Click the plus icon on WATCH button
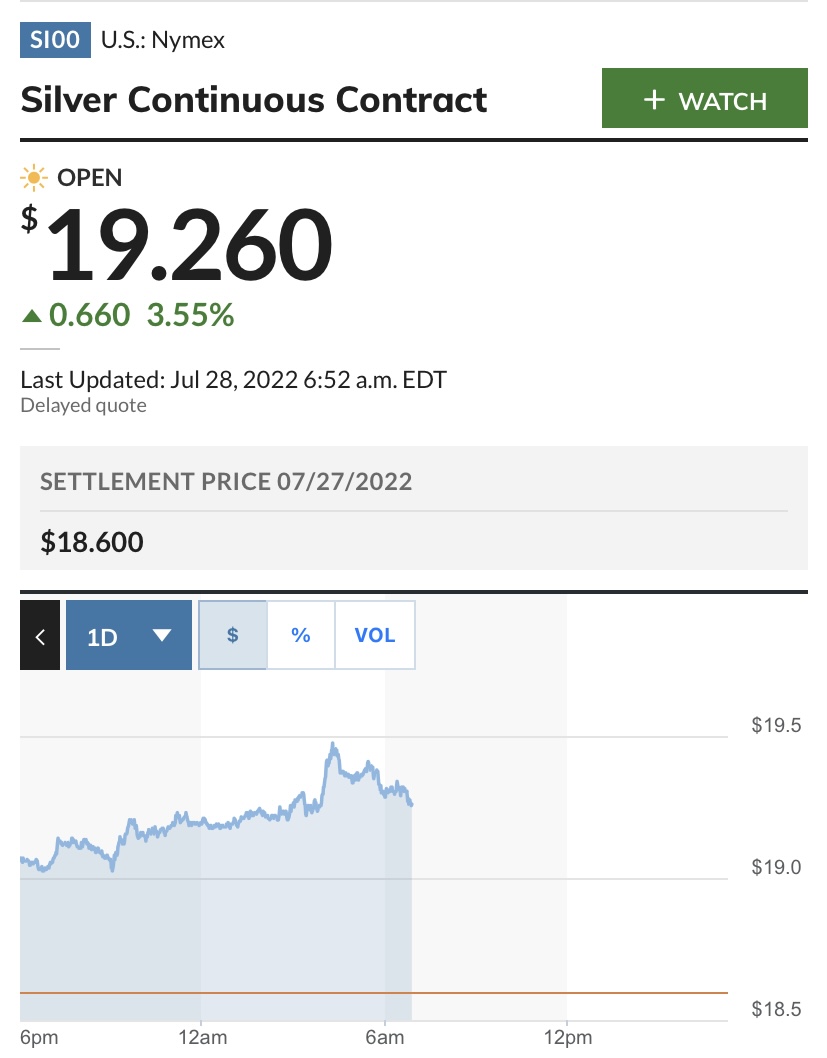827x1058 pixels. tap(654, 100)
